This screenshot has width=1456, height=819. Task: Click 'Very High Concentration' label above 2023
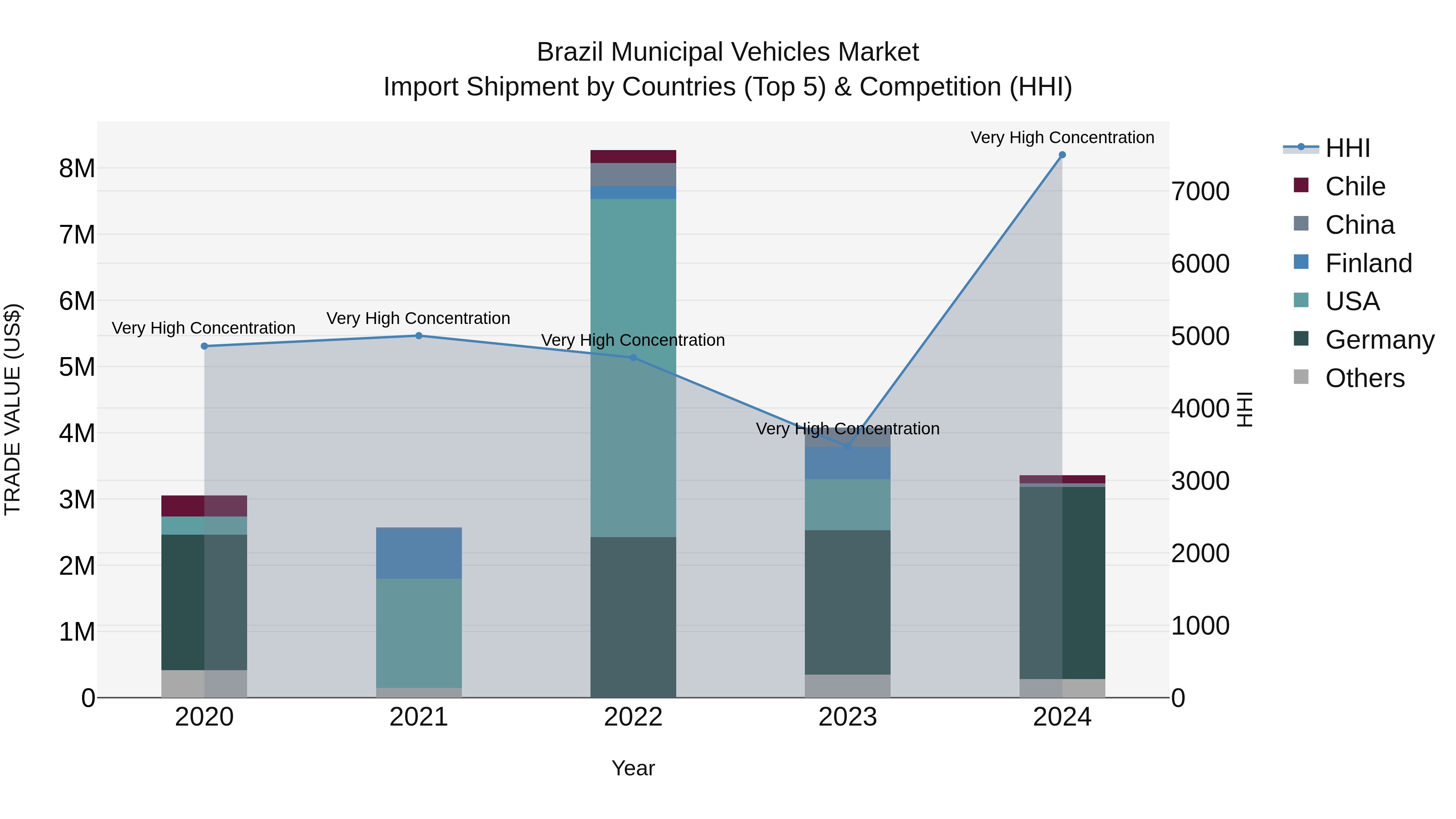[x=848, y=428]
